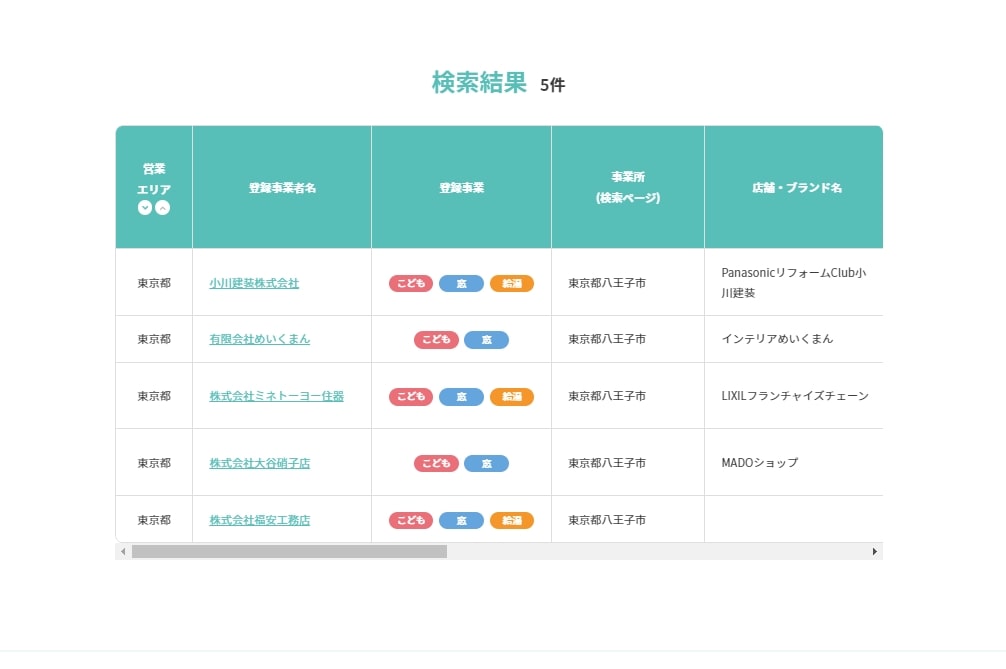1006x669 pixels.
Task: Click the 登録事業者名 column header
Action: [x=282, y=187]
